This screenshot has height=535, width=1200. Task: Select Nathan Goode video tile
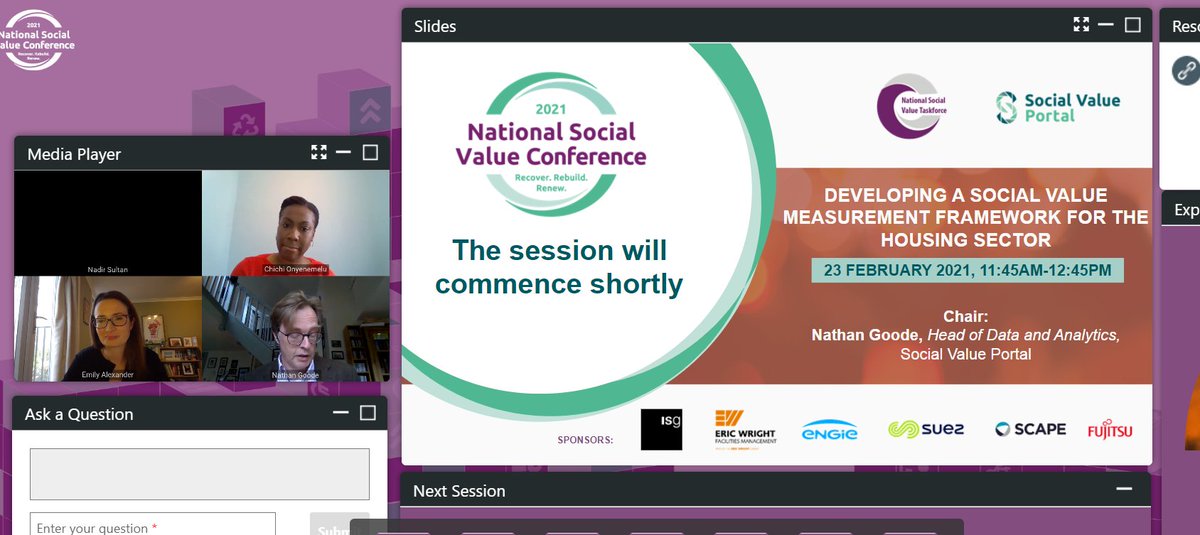pos(295,328)
